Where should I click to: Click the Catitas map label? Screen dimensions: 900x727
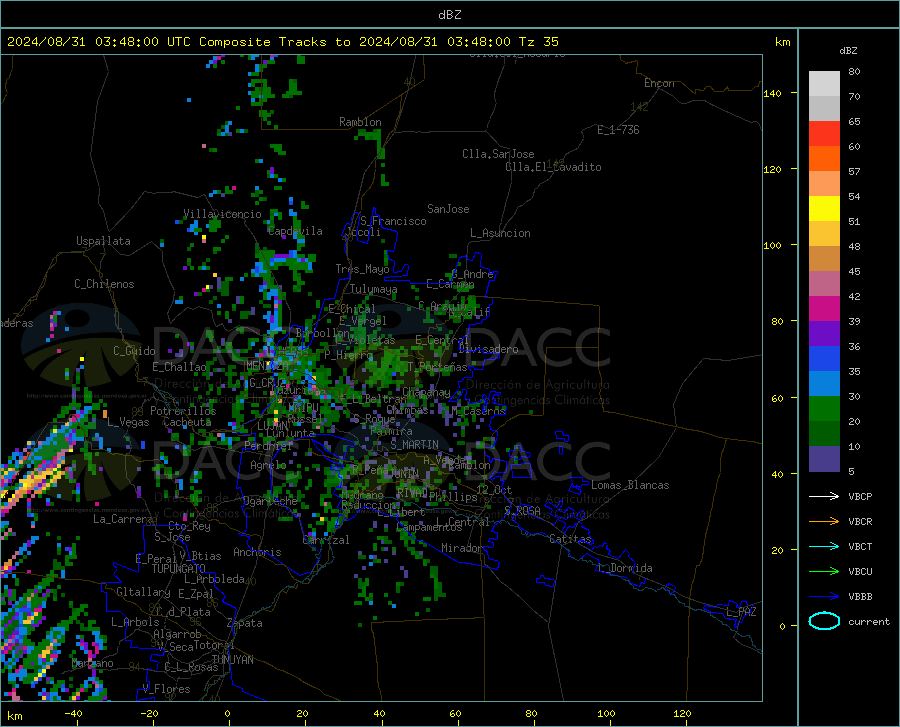click(570, 539)
